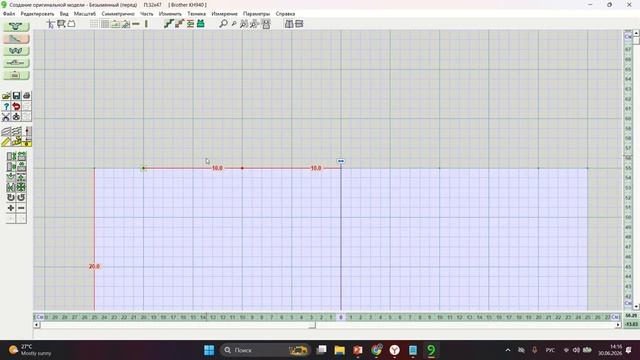The width and height of the screenshot is (640, 360).
Task: Open Chrome from the taskbar
Action: (376, 350)
